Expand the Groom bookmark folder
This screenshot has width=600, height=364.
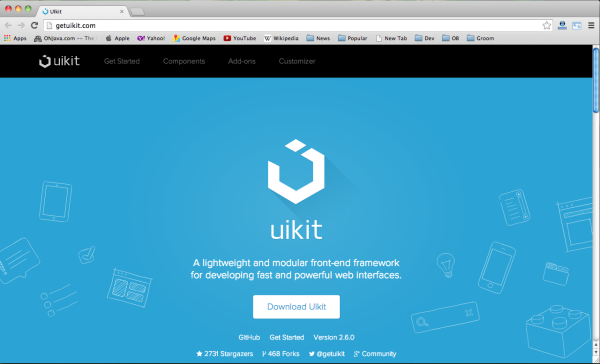click(481, 38)
